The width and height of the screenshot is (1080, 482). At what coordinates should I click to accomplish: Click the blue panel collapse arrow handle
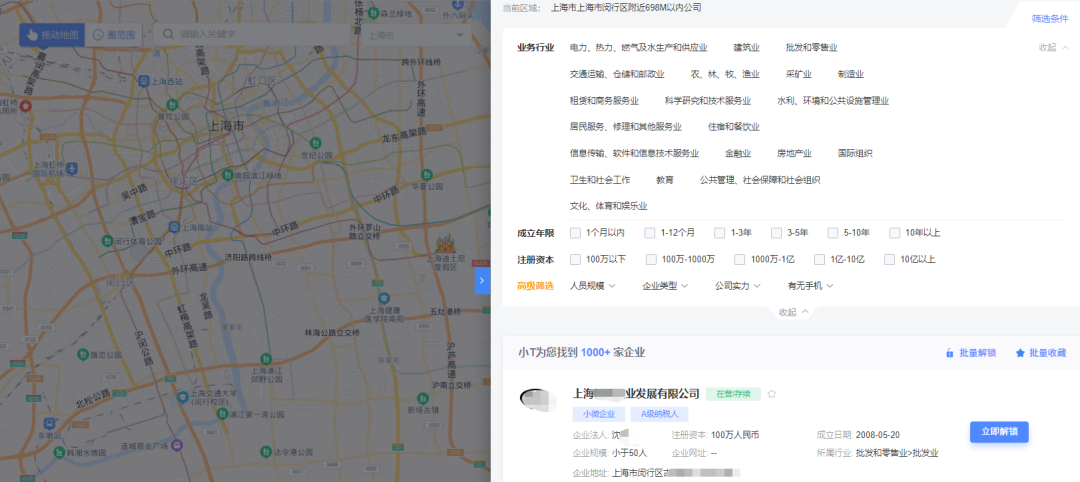(x=482, y=281)
